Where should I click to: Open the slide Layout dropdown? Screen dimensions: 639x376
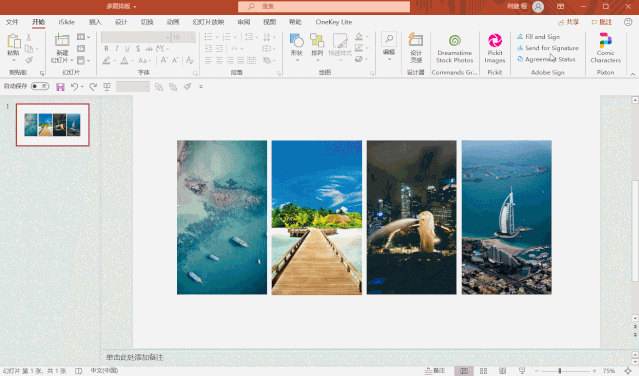pyautogui.click(x=84, y=37)
